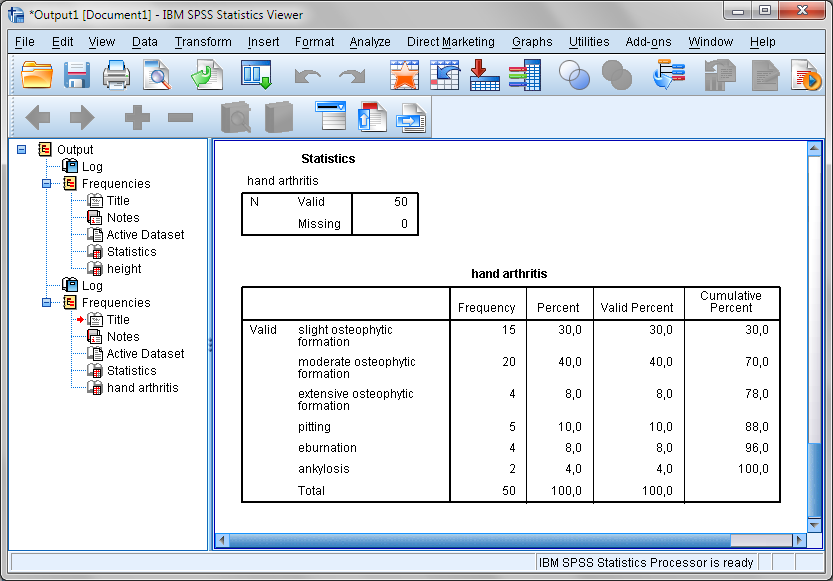833x581 pixels.
Task: Save the output with the floppy disk icon
Action: tap(76, 75)
